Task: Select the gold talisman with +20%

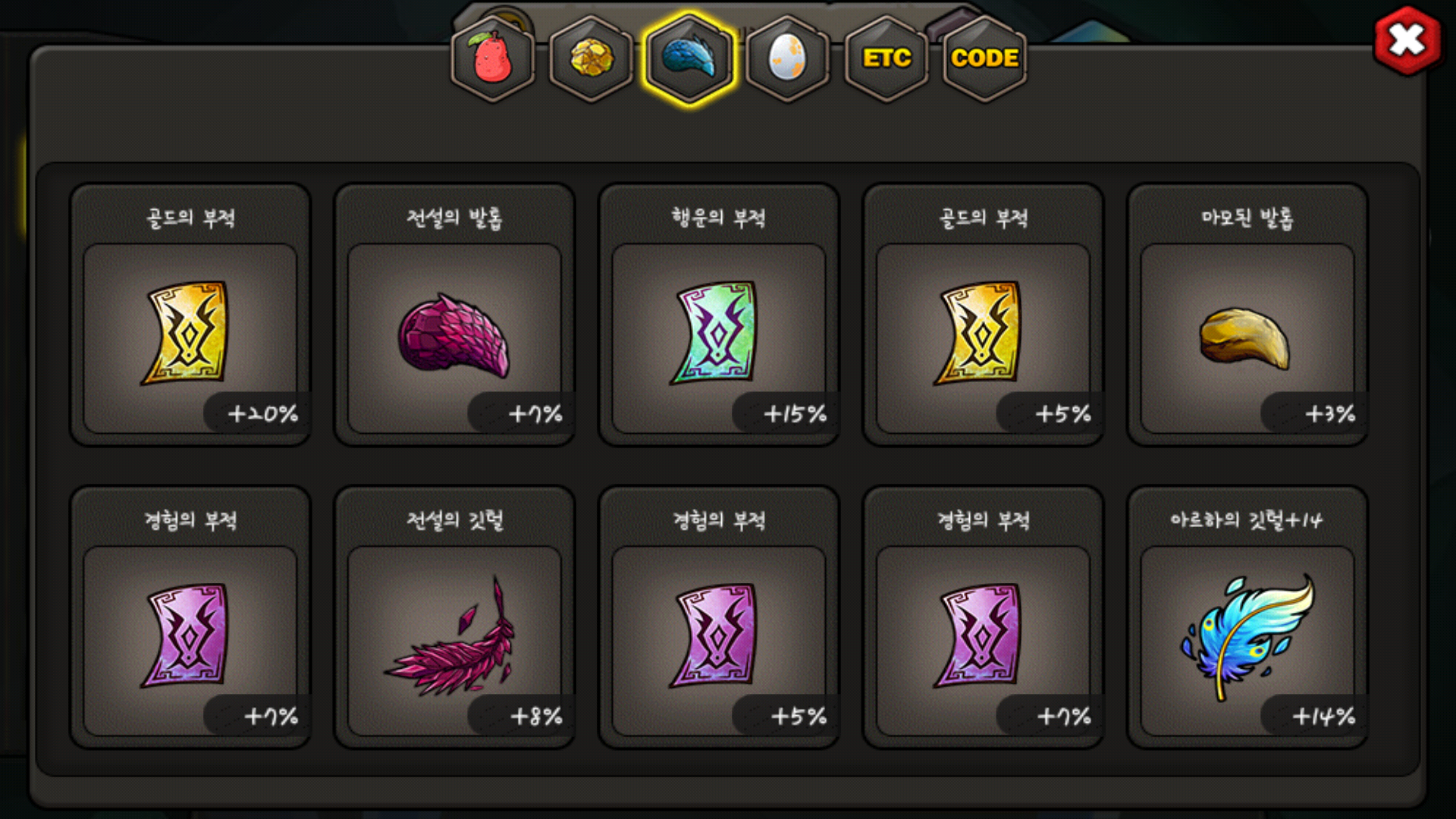Action: coord(190,315)
